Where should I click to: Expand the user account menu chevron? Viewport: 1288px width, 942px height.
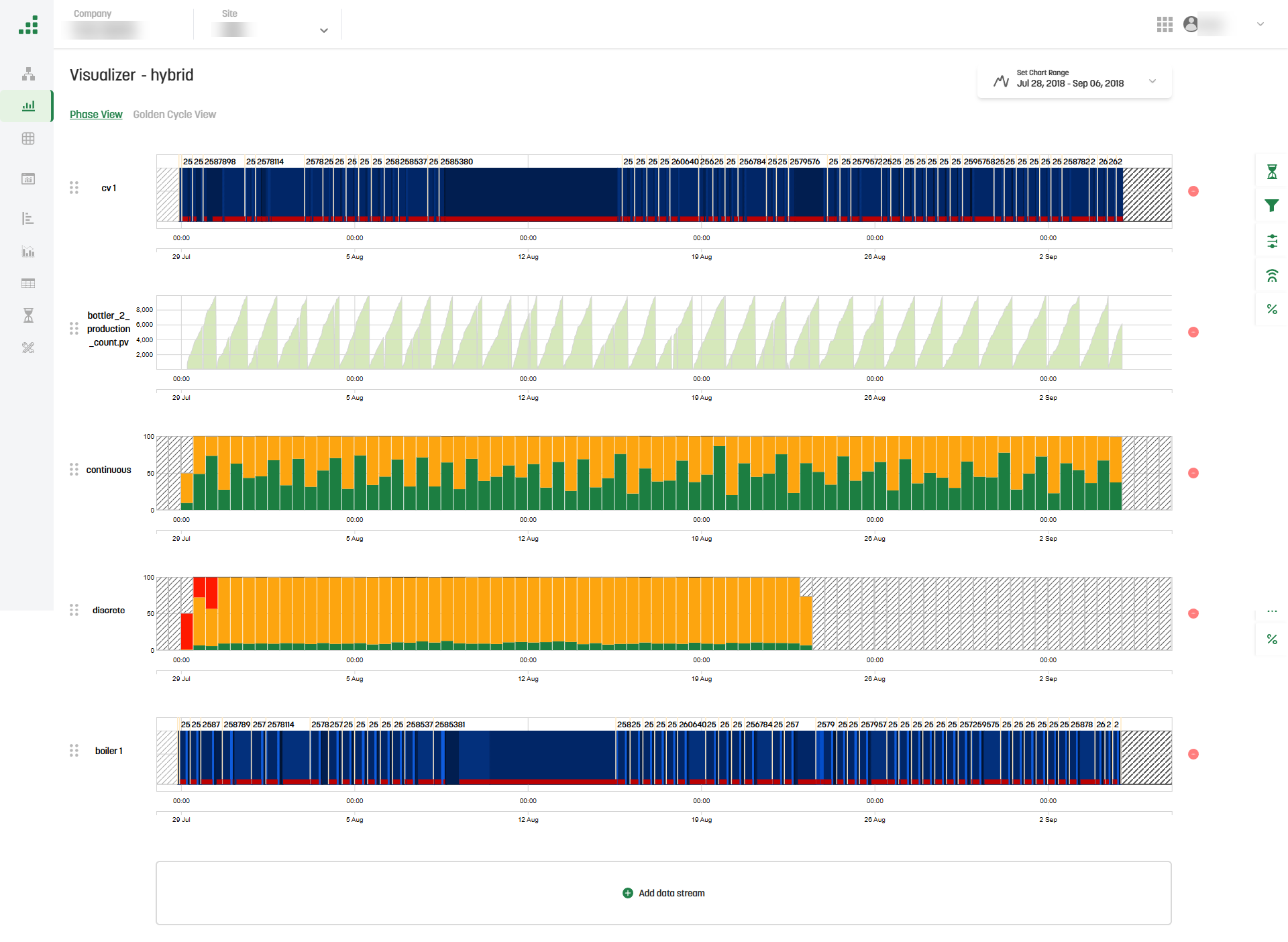(x=1260, y=24)
